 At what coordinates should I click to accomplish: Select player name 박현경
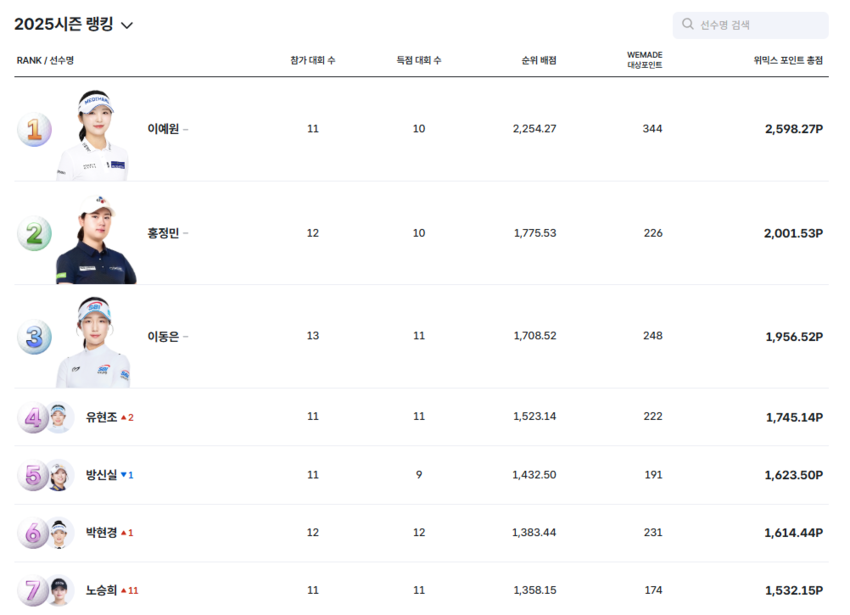101,533
